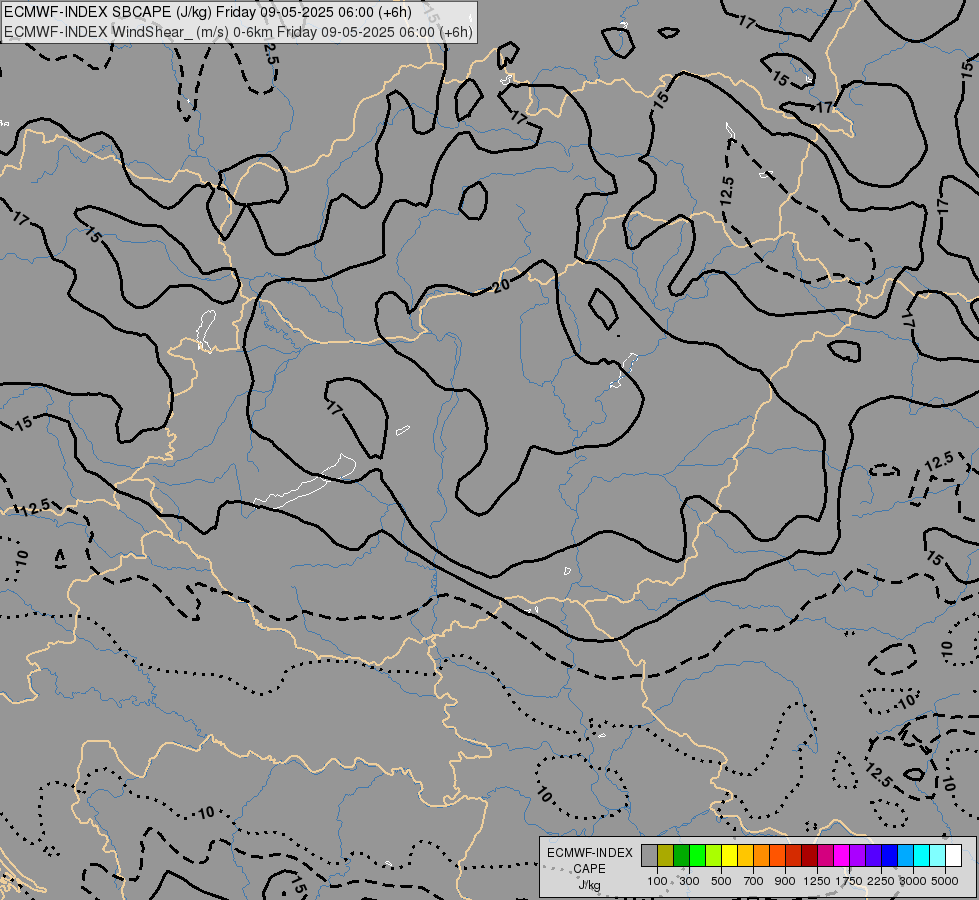Click the brick-red swatch right of 900

(x=794, y=856)
